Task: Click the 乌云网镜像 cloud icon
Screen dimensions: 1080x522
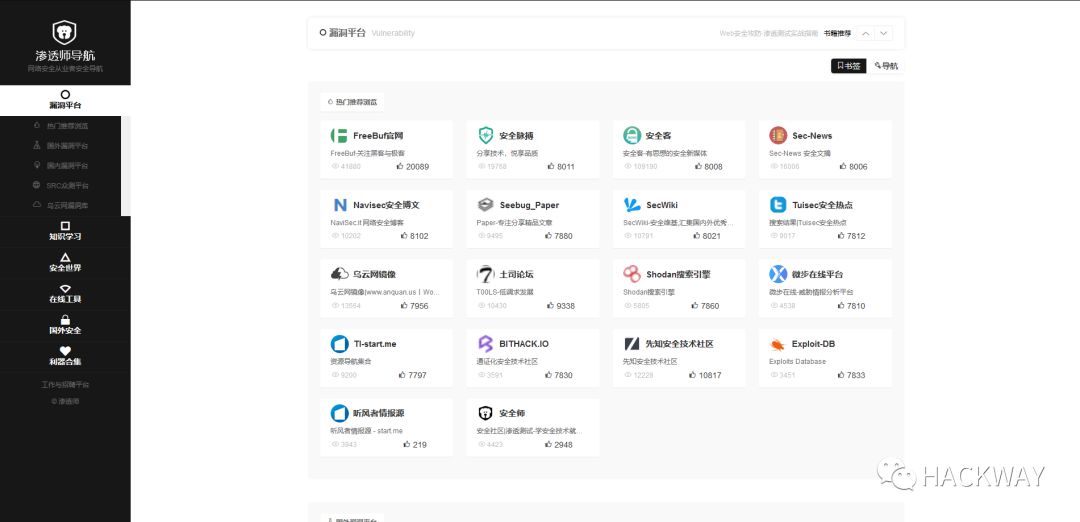Action: click(339, 274)
